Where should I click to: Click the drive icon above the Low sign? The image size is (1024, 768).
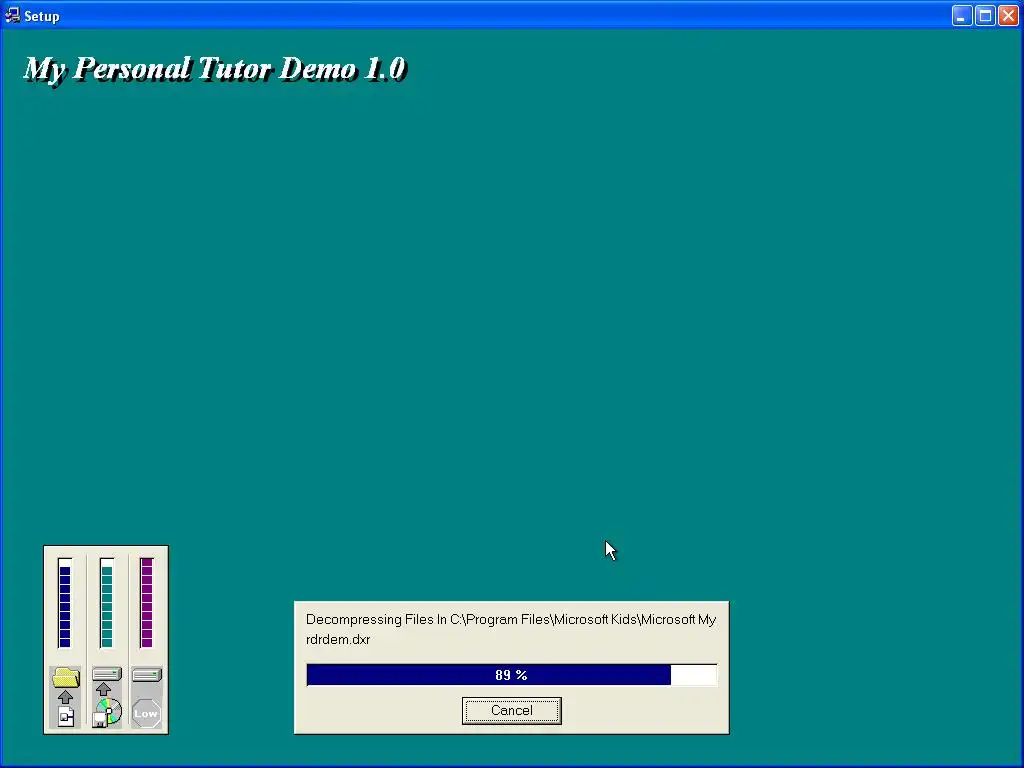[147, 674]
